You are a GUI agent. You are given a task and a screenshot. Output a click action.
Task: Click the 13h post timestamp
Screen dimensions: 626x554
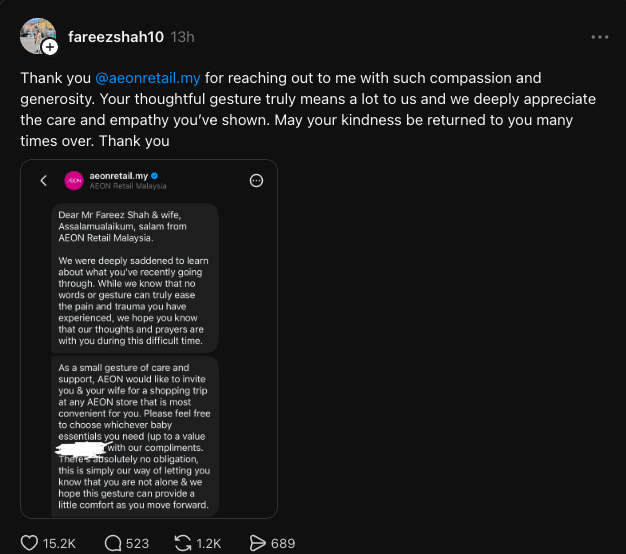pyautogui.click(x=182, y=37)
